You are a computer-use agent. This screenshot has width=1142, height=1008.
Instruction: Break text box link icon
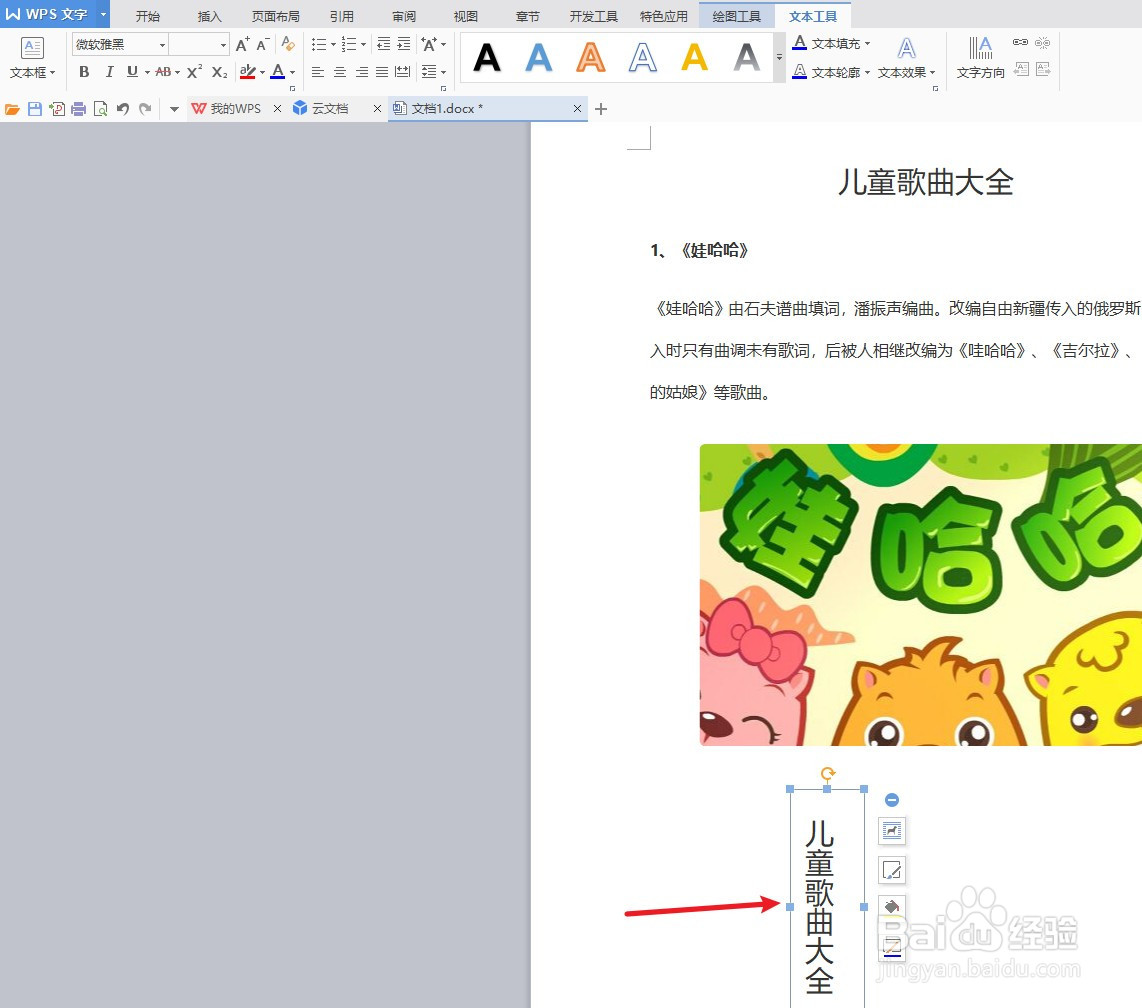1043,42
